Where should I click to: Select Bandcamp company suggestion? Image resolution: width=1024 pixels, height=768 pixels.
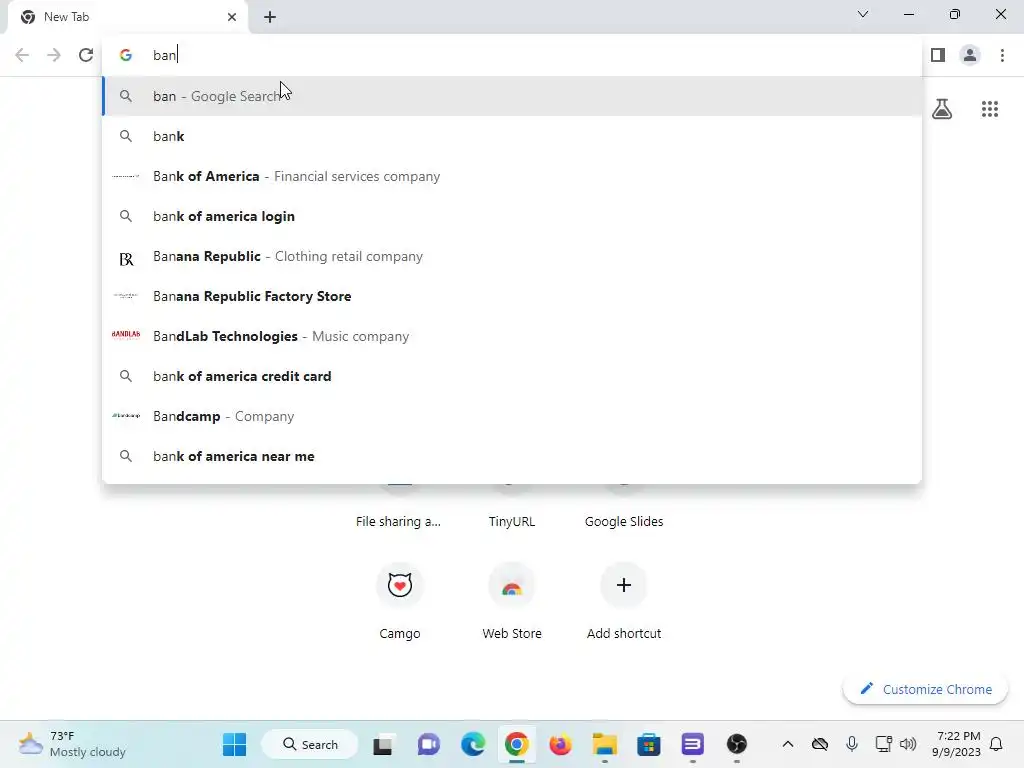512,416
